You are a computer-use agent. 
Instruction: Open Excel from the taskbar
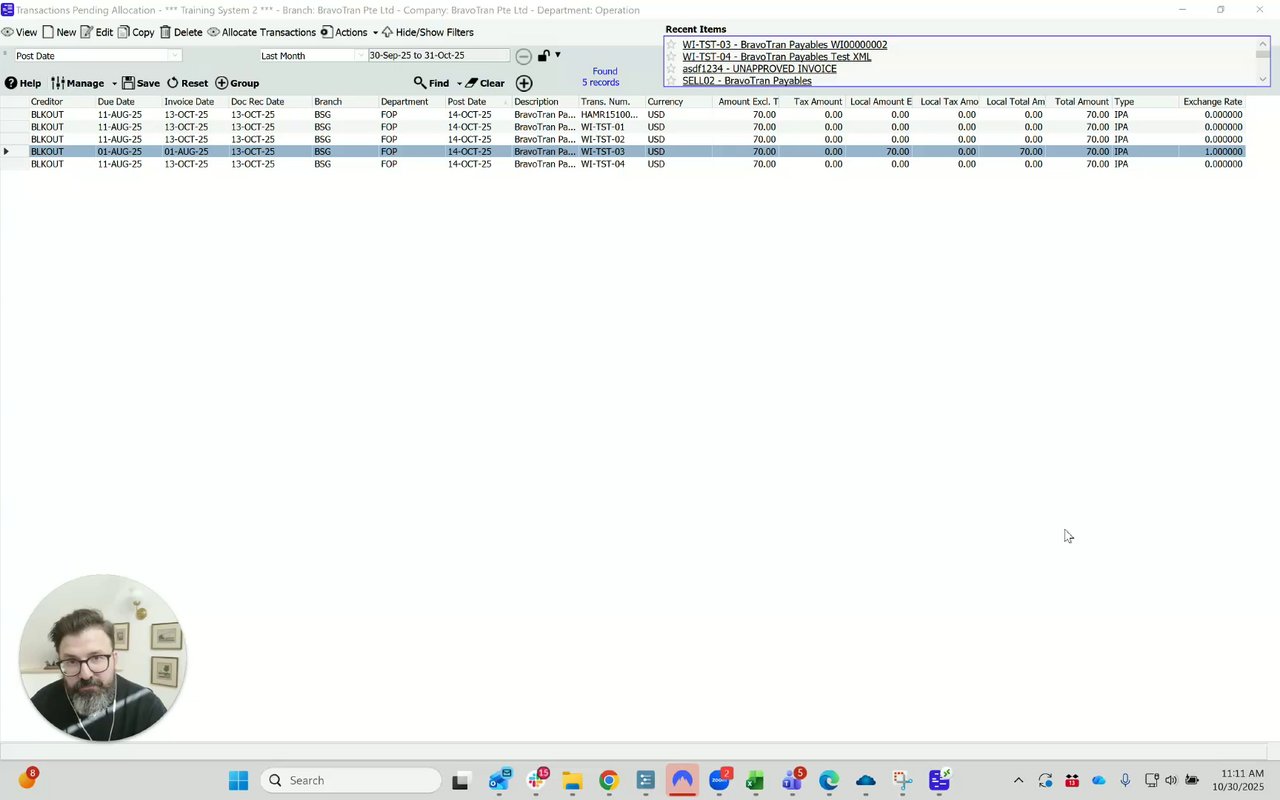tap(755, 780)
